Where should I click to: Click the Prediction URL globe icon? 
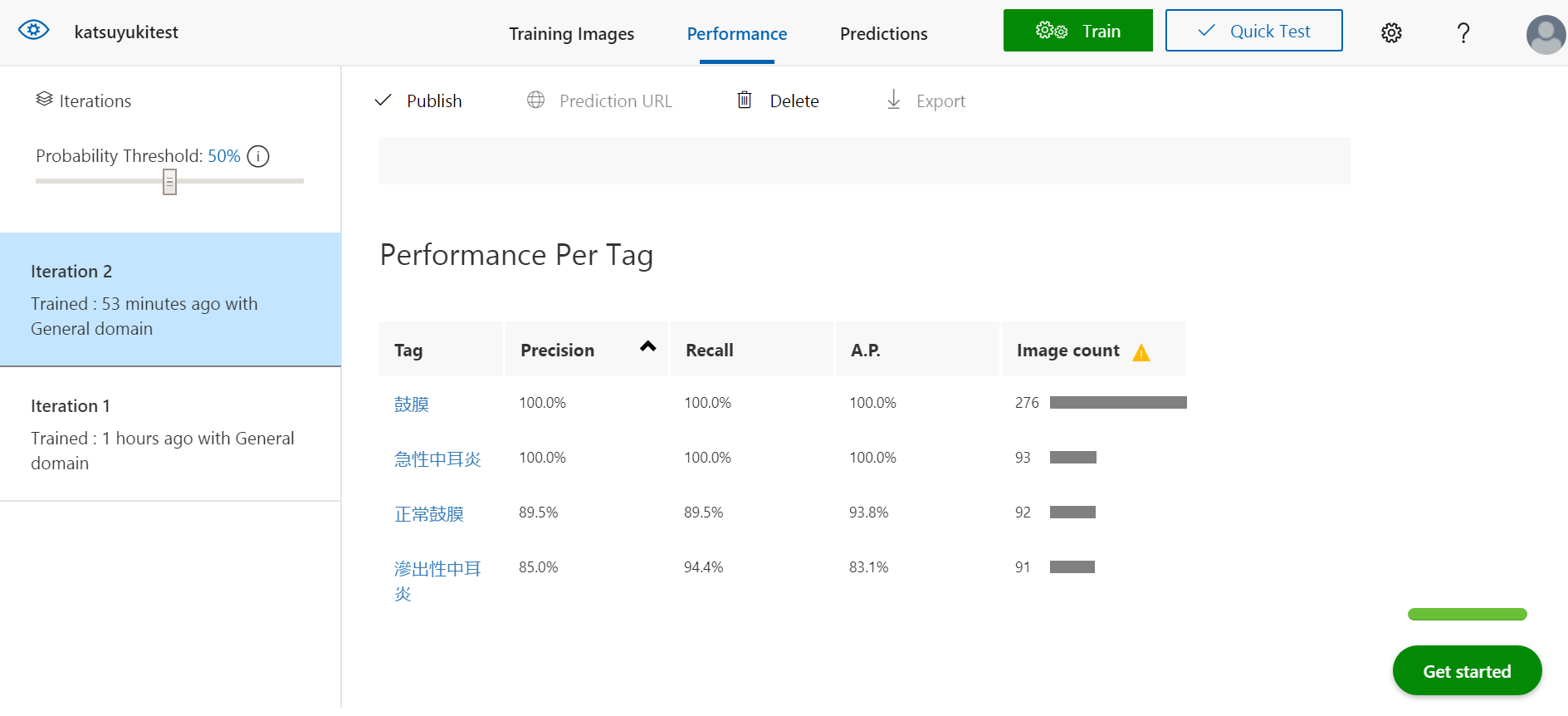(x=536, y=101)
